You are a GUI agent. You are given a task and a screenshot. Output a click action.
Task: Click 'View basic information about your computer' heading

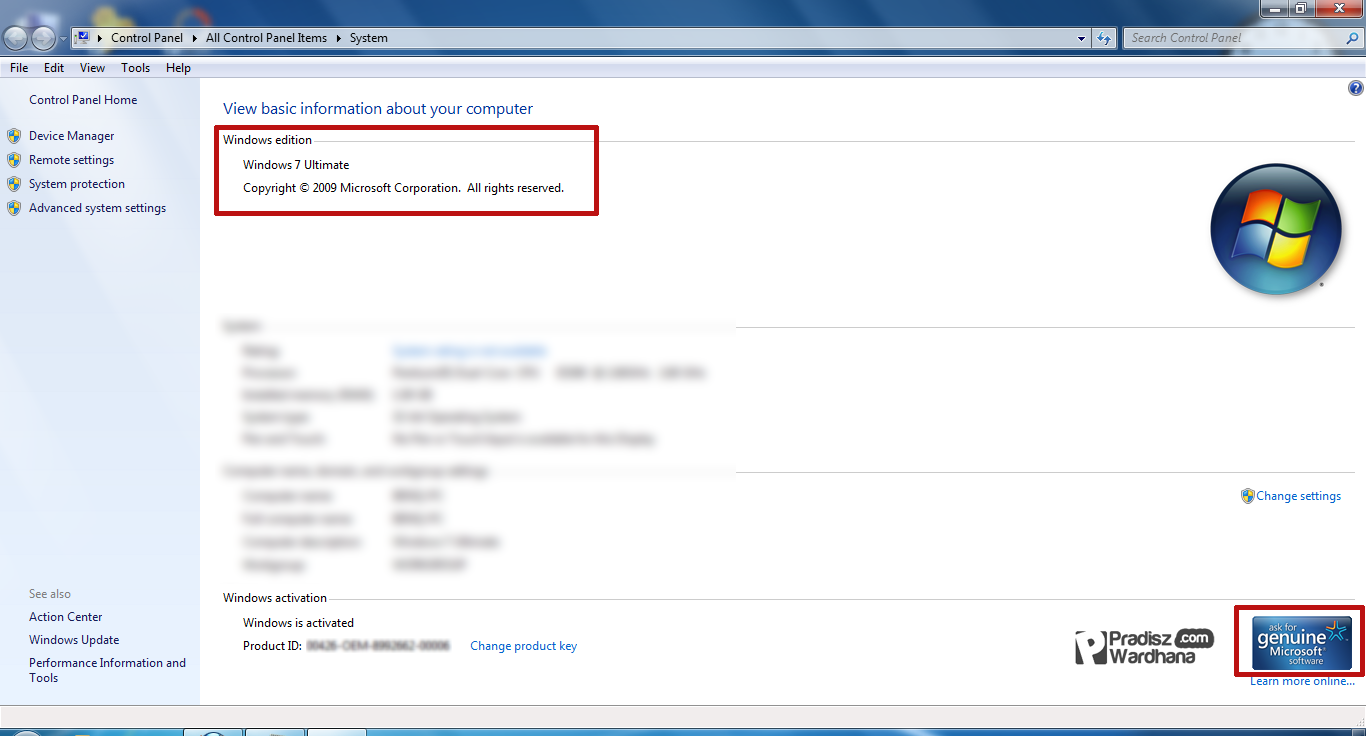point(378,109)
